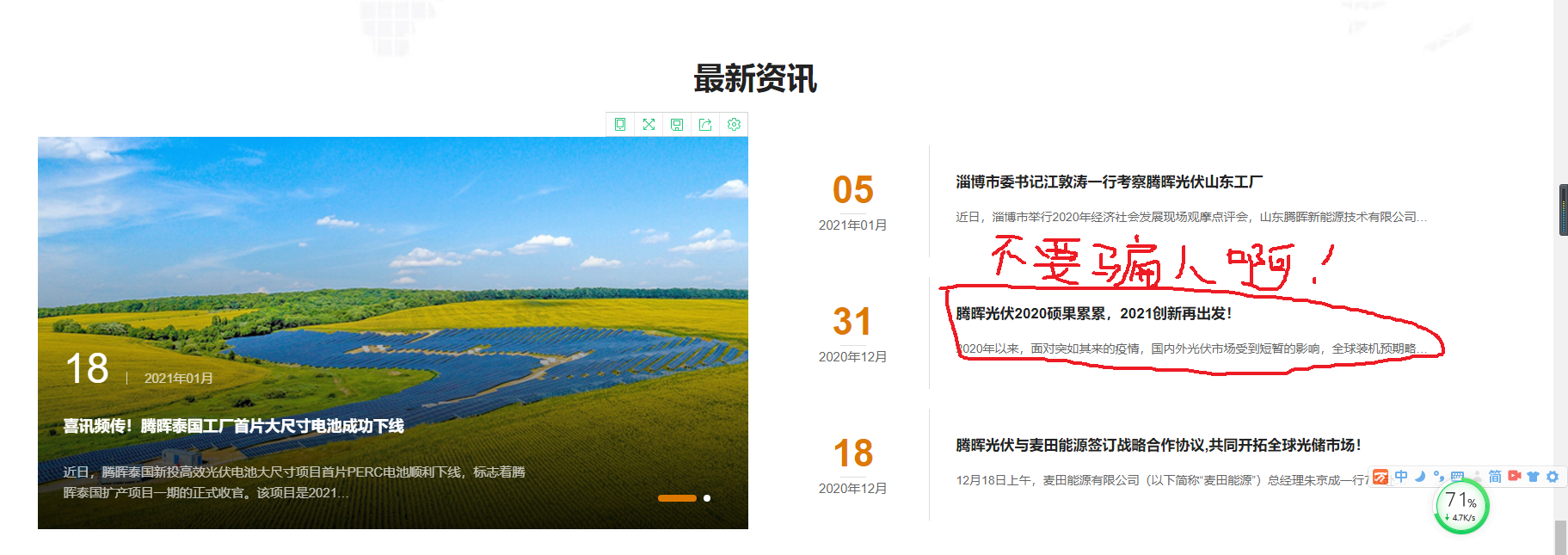Click the orange date number 18 in news list
1568x555 pixels.
pos(852,453)
